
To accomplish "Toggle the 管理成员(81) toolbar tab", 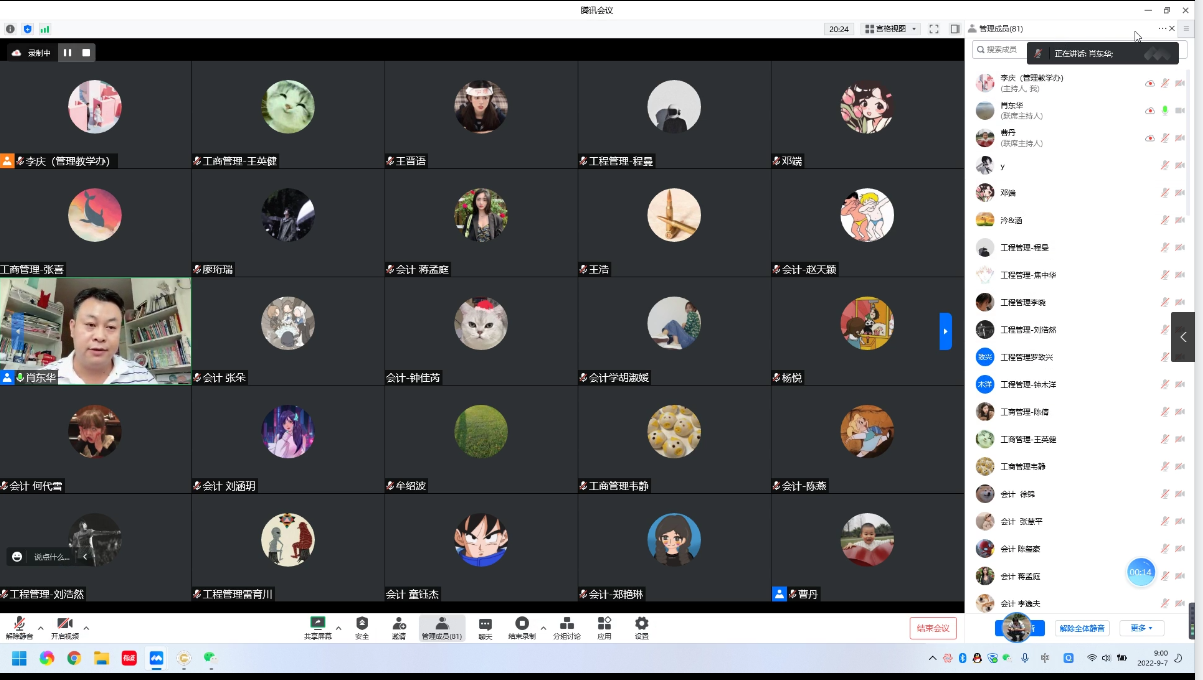I will pos(441,627).
